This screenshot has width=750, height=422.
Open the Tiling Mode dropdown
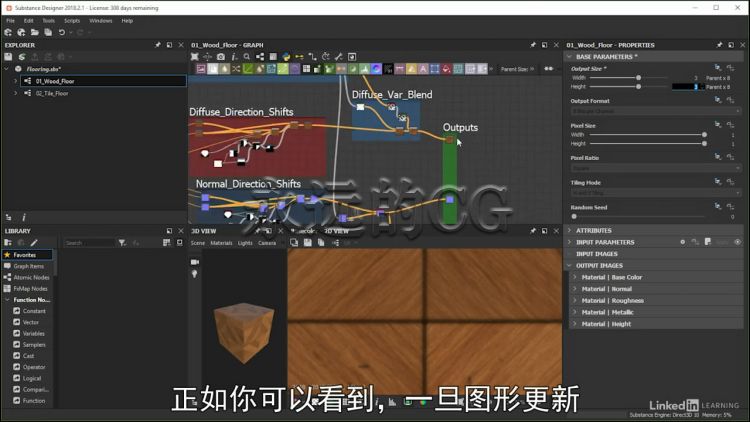[655, 192]
